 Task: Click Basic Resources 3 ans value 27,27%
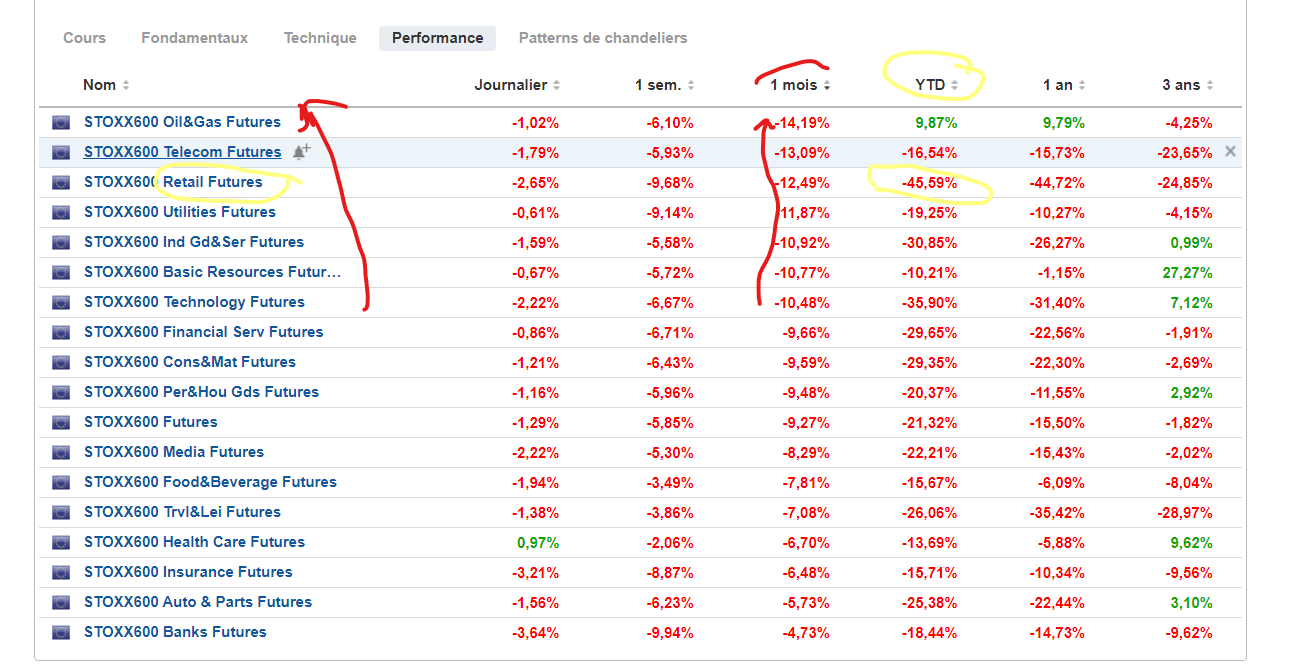pyautogui.click(x=1187, y=273)
